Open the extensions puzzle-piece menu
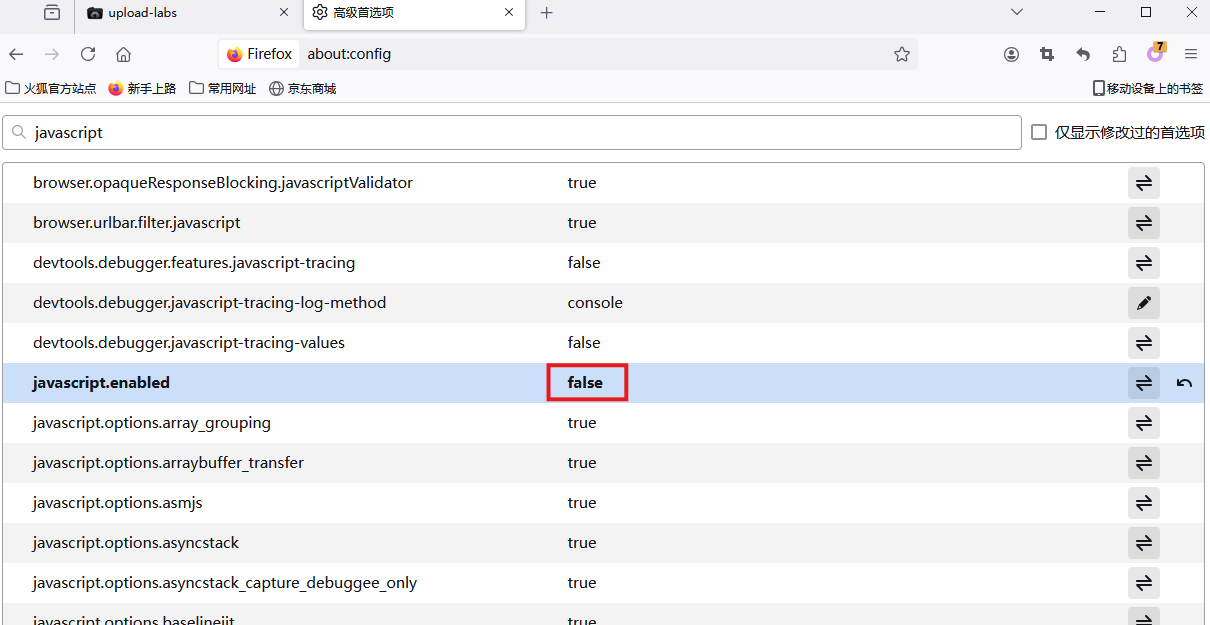The height and width of the screenshot is (625, 1210). (1119, 54)
